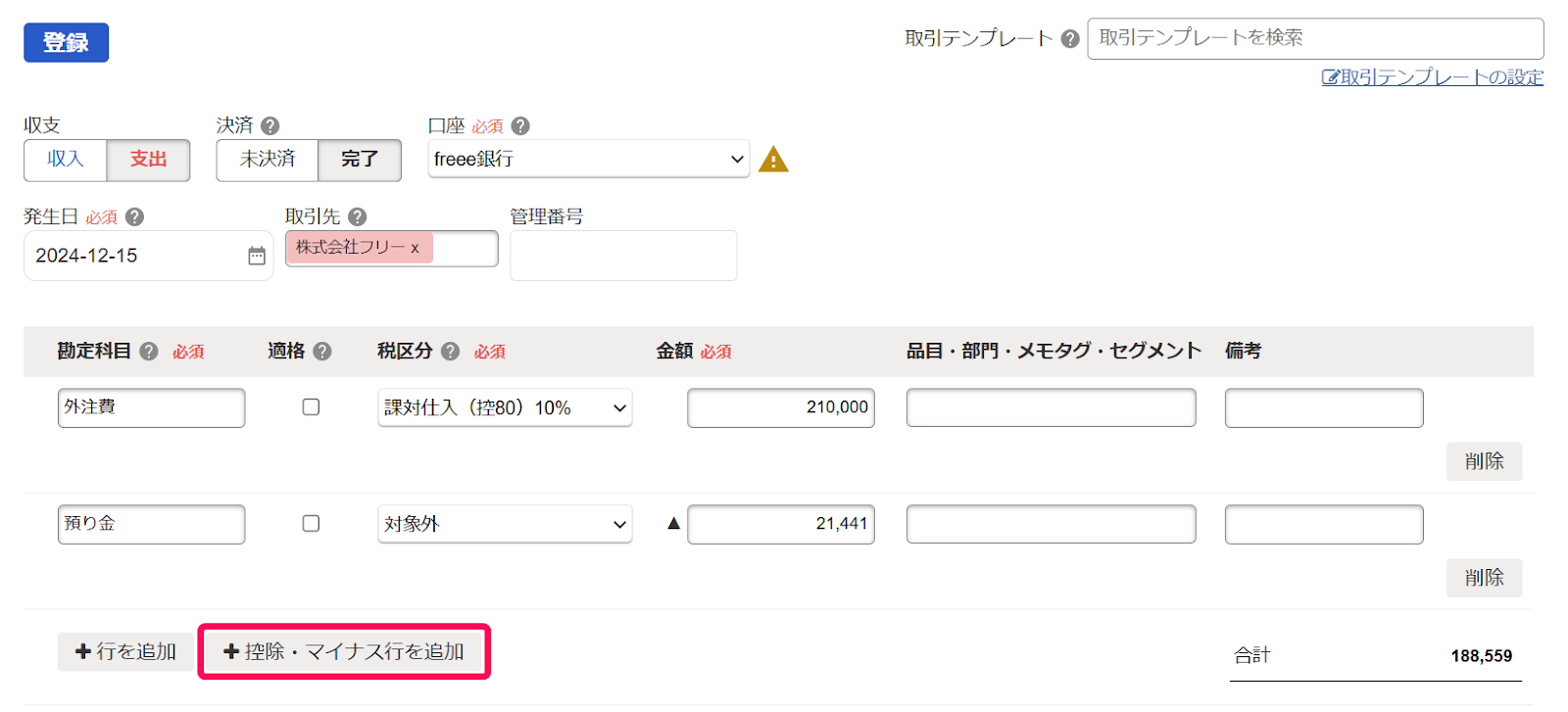Select 収入 toggle

[x=65, y=160]
